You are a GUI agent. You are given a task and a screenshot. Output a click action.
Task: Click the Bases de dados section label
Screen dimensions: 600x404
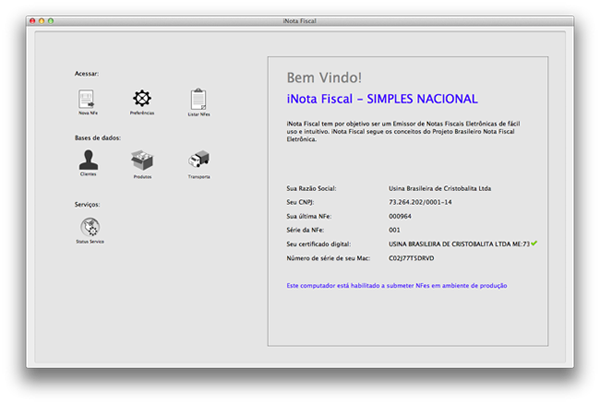[x=98, y=138]
